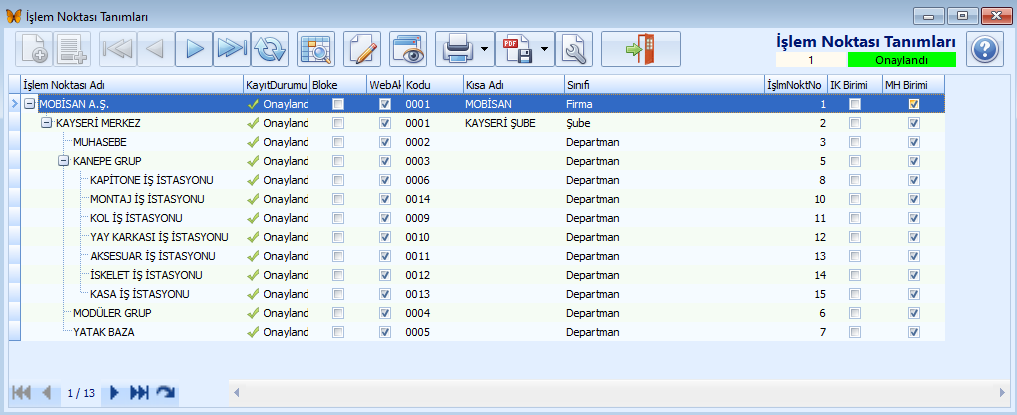Collapse the KAYSERİ MERKEZ node
This screenshot has height=415, width=1017.
pyautogui.click(x=46, y=123)
